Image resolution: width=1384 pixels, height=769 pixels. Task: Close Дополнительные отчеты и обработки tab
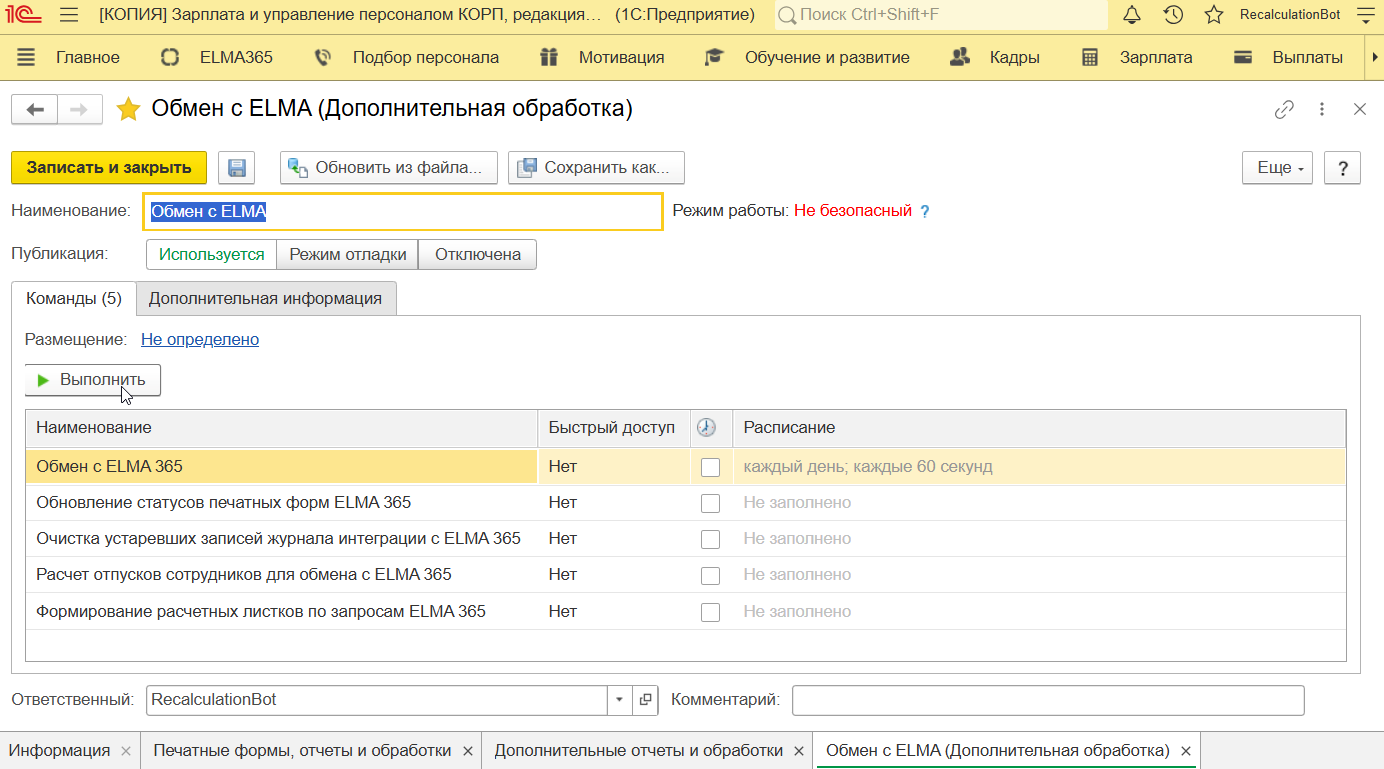point(799,751)
